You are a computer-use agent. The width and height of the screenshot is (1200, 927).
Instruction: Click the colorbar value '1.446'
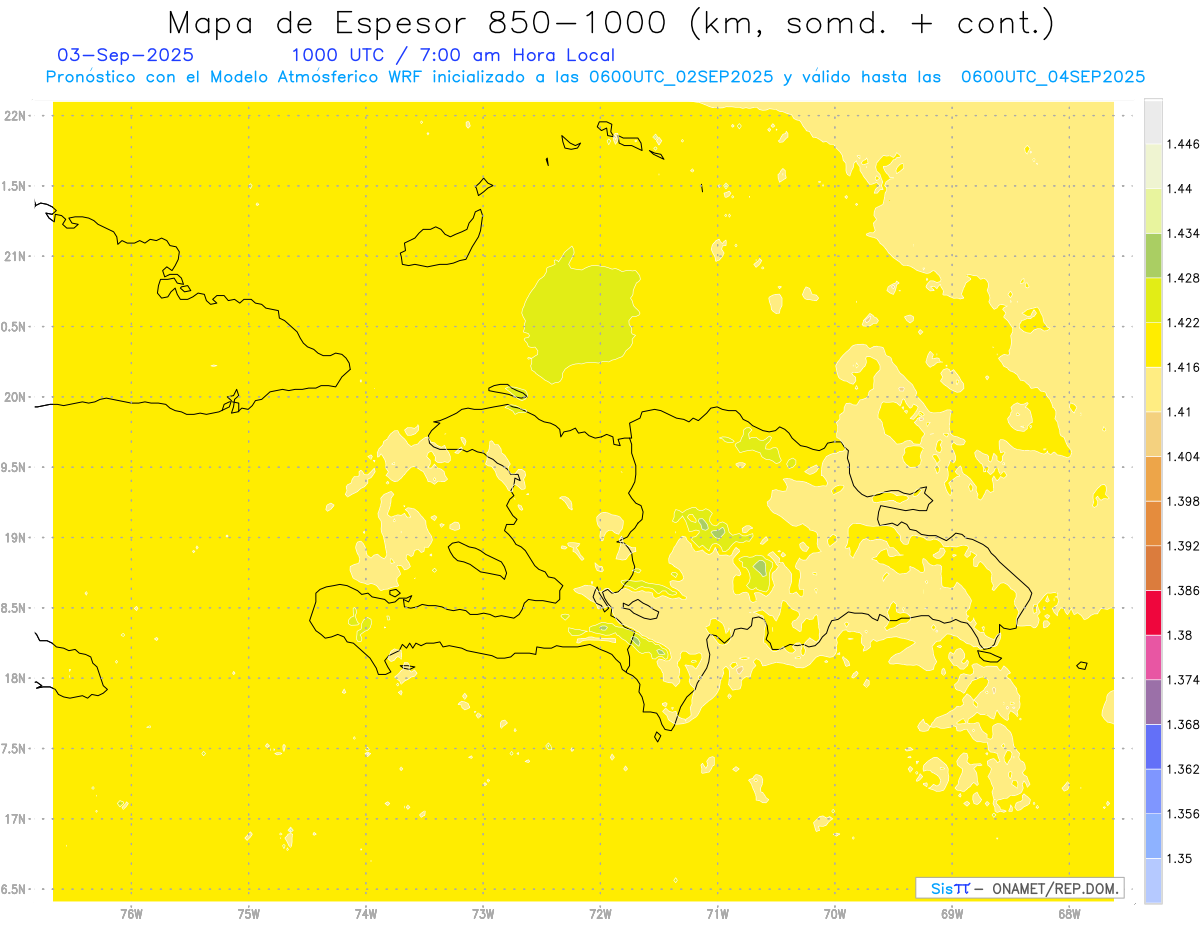coord(1183,144)
